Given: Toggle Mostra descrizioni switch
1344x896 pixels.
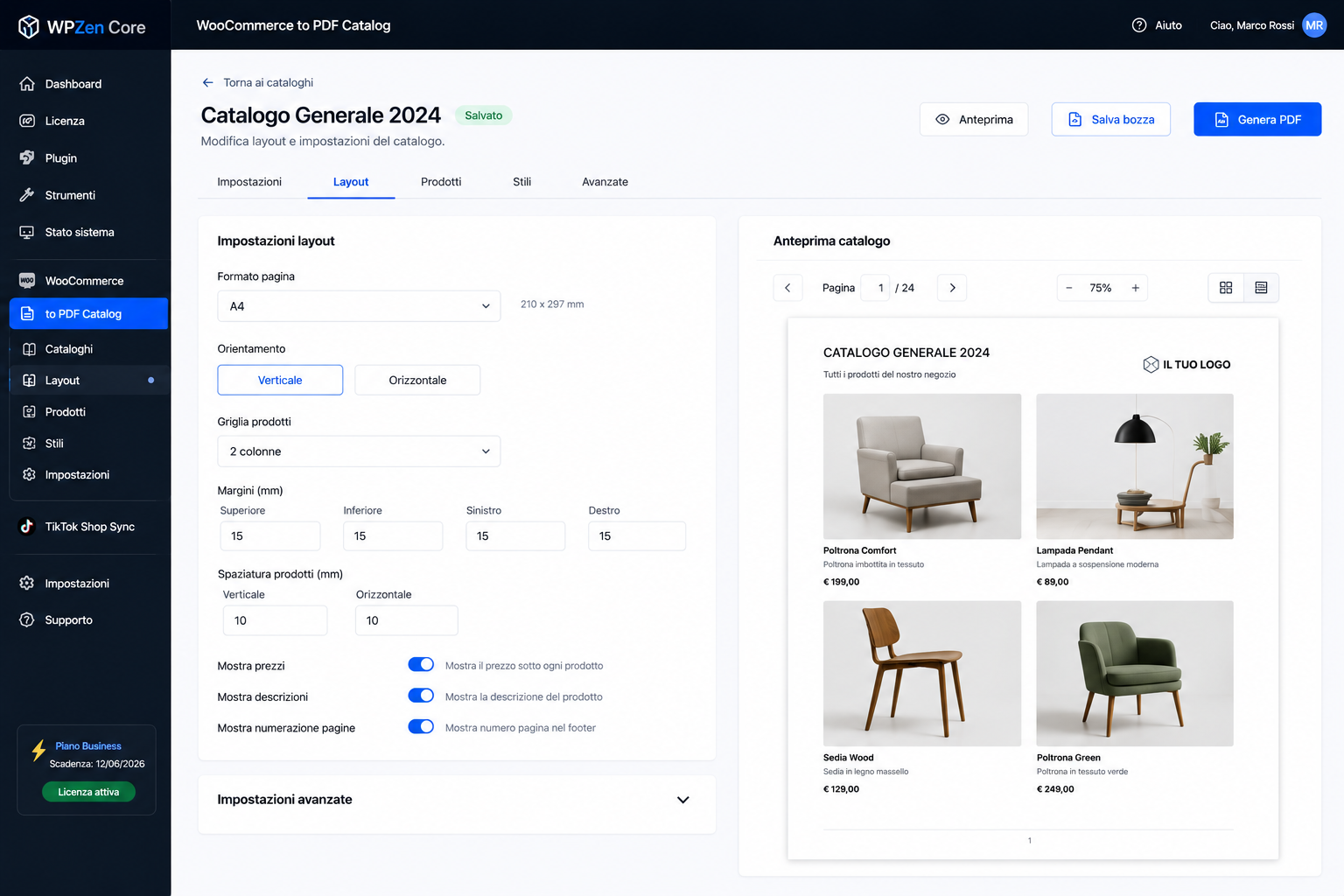Looking at the screenshot, I should 421,696.
